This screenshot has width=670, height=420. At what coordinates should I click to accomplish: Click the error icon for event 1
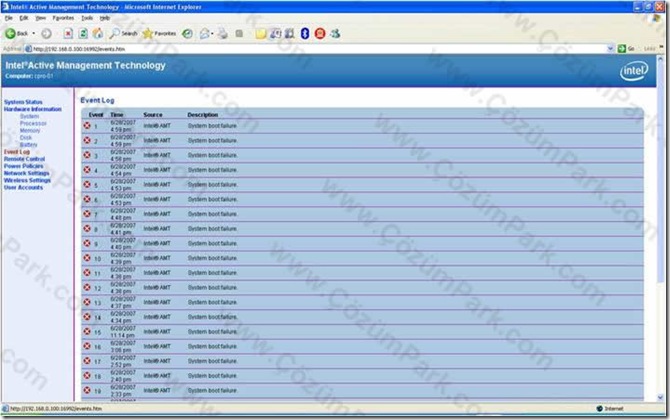click(x=87, y=126)
